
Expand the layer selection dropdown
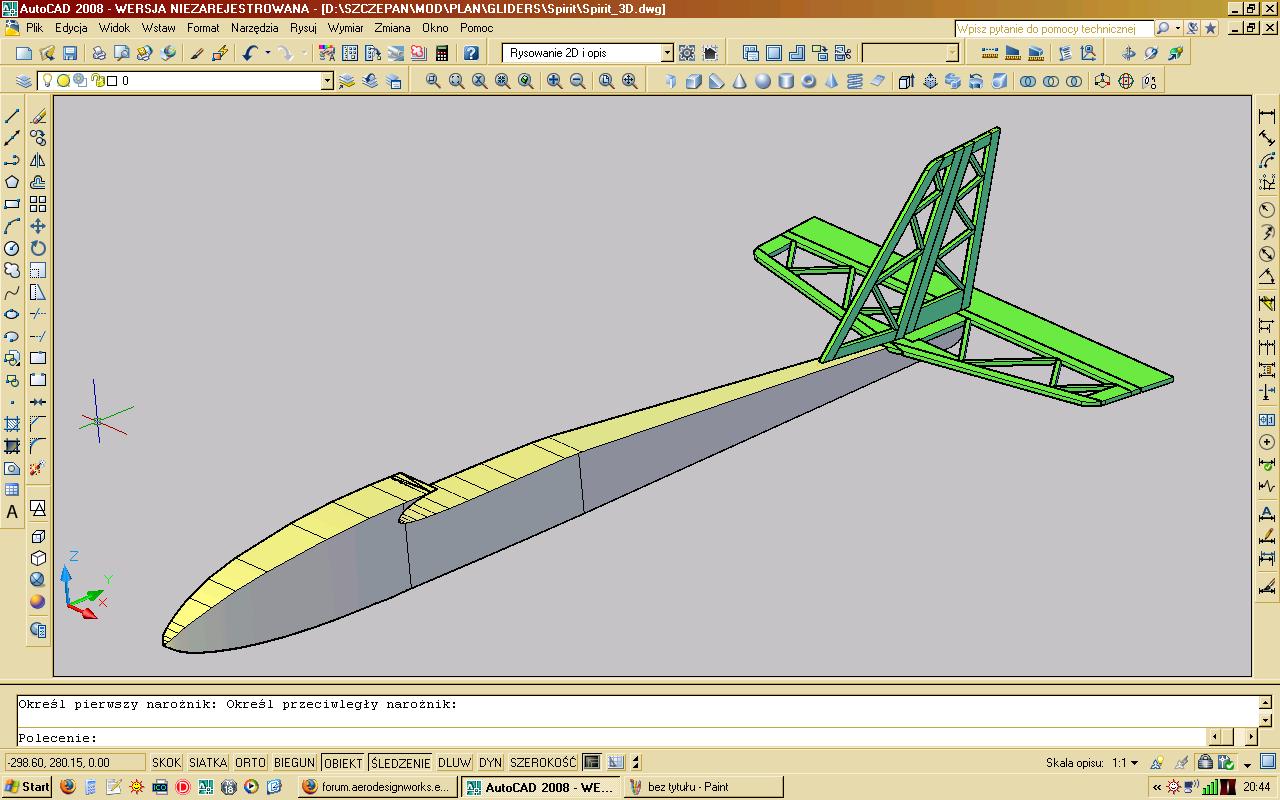click(x=327, y=81)
